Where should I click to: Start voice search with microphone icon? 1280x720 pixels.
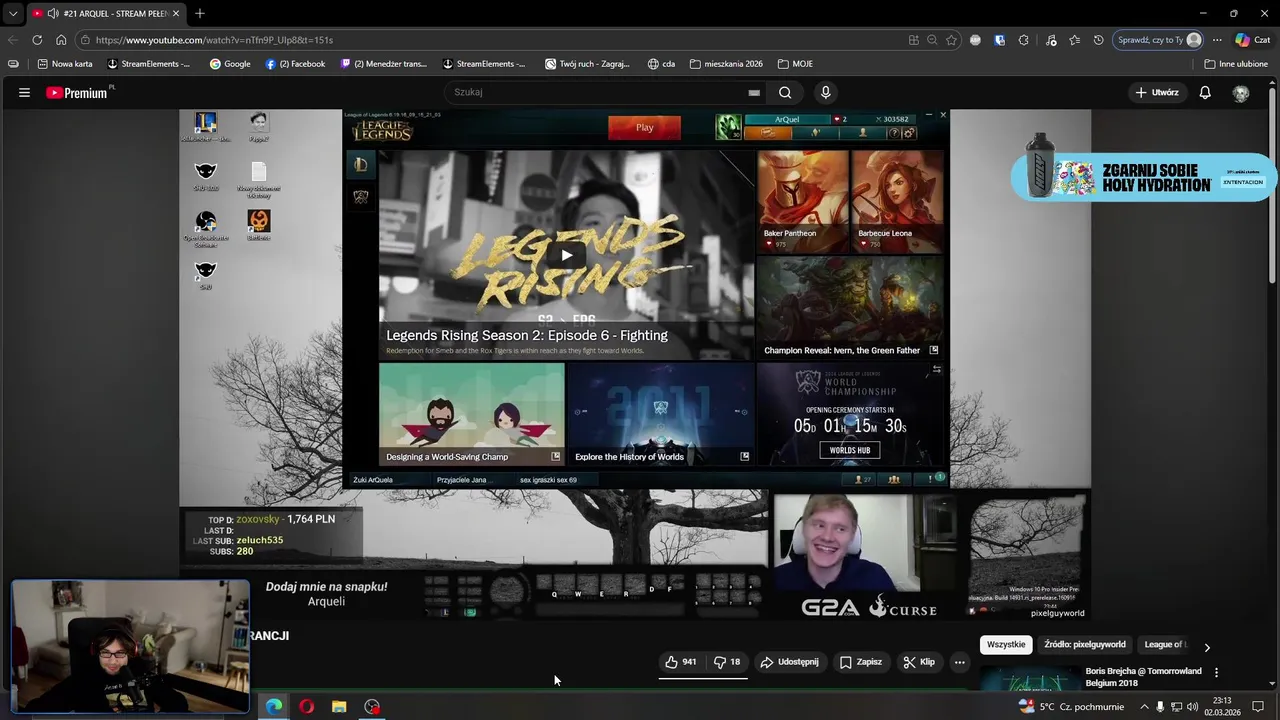tap(825, 92)
